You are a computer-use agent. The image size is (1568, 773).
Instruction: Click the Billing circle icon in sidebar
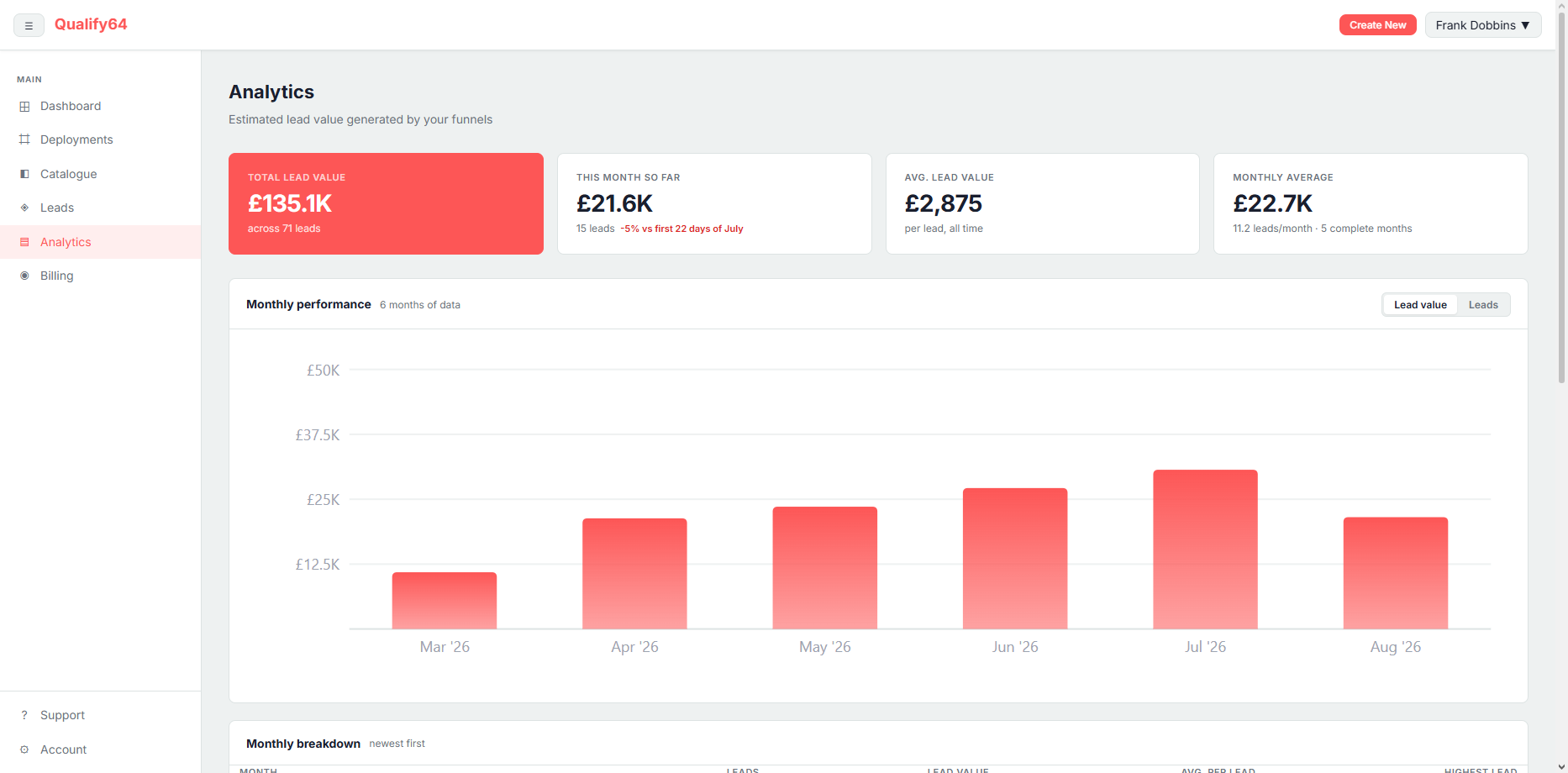[24, 276]
